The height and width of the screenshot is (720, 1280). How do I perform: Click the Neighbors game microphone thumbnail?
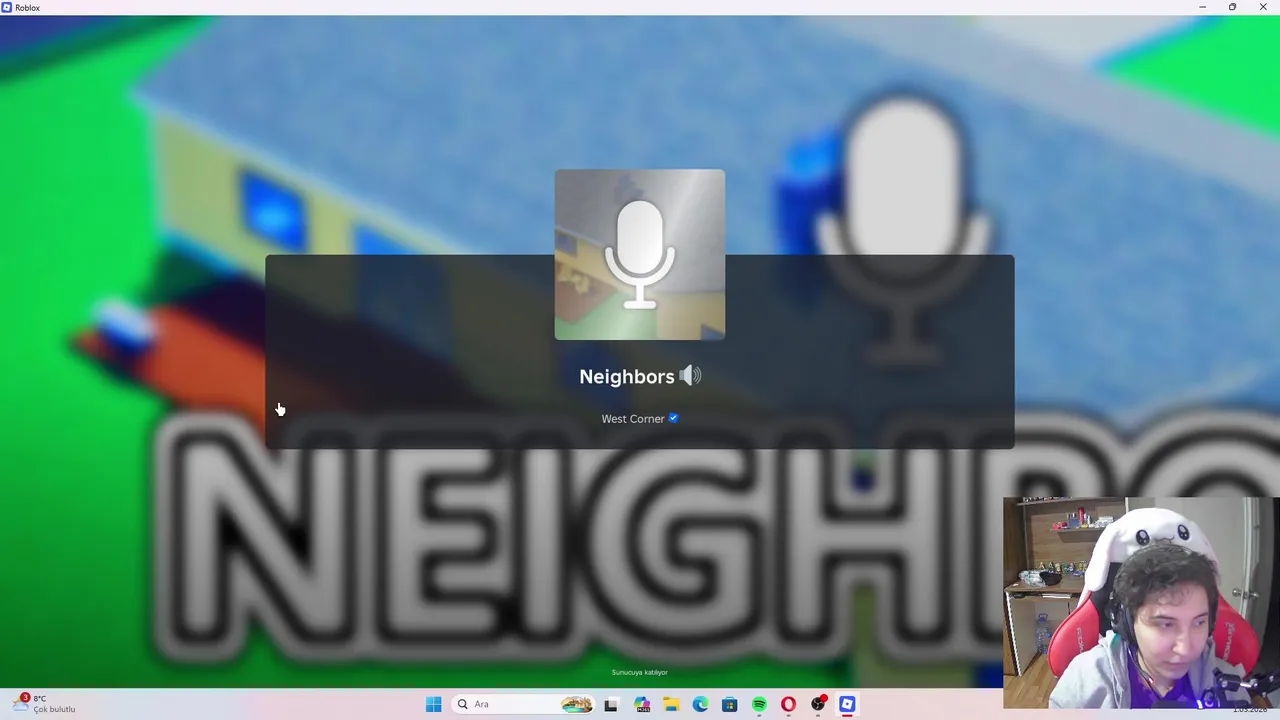point(640,255)
